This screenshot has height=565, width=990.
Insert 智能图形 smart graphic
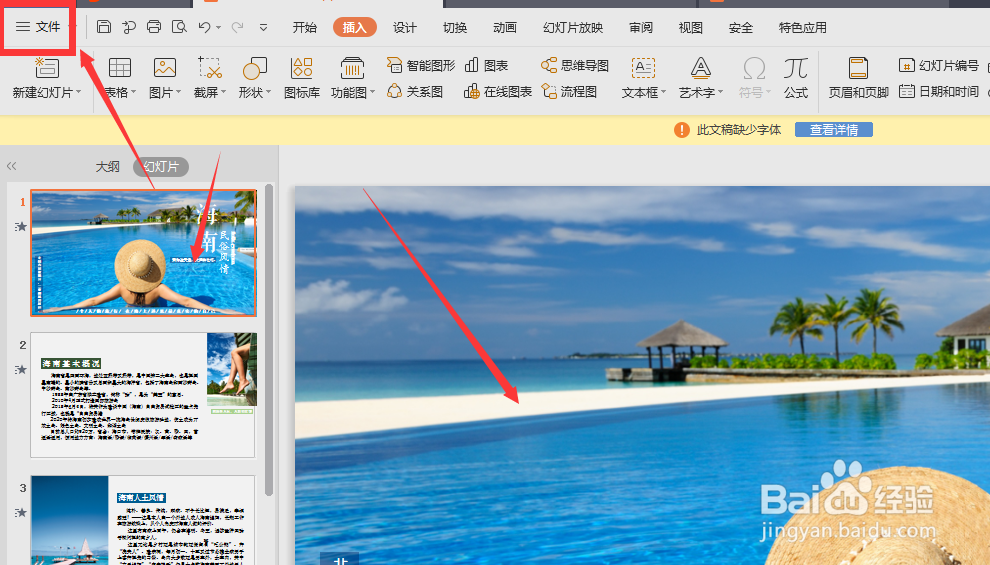(420, 65)
